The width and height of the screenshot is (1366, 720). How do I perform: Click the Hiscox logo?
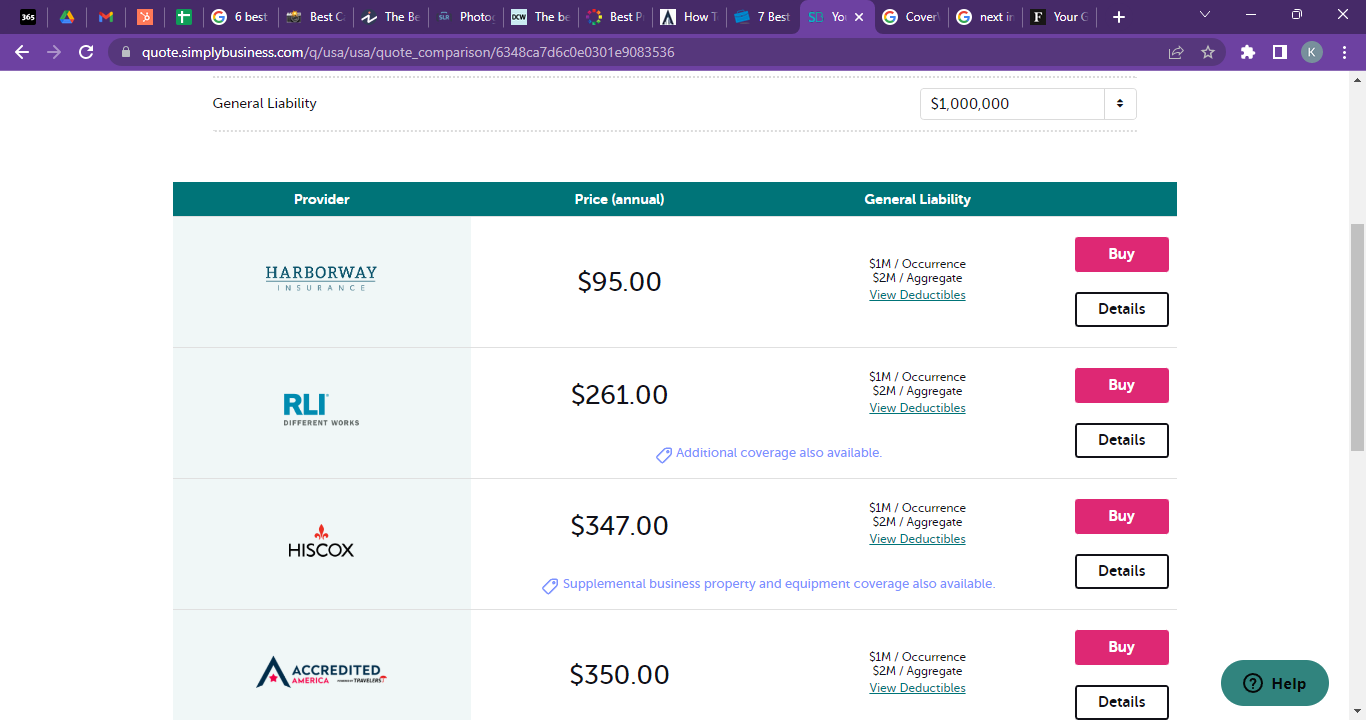coord(321,541)
